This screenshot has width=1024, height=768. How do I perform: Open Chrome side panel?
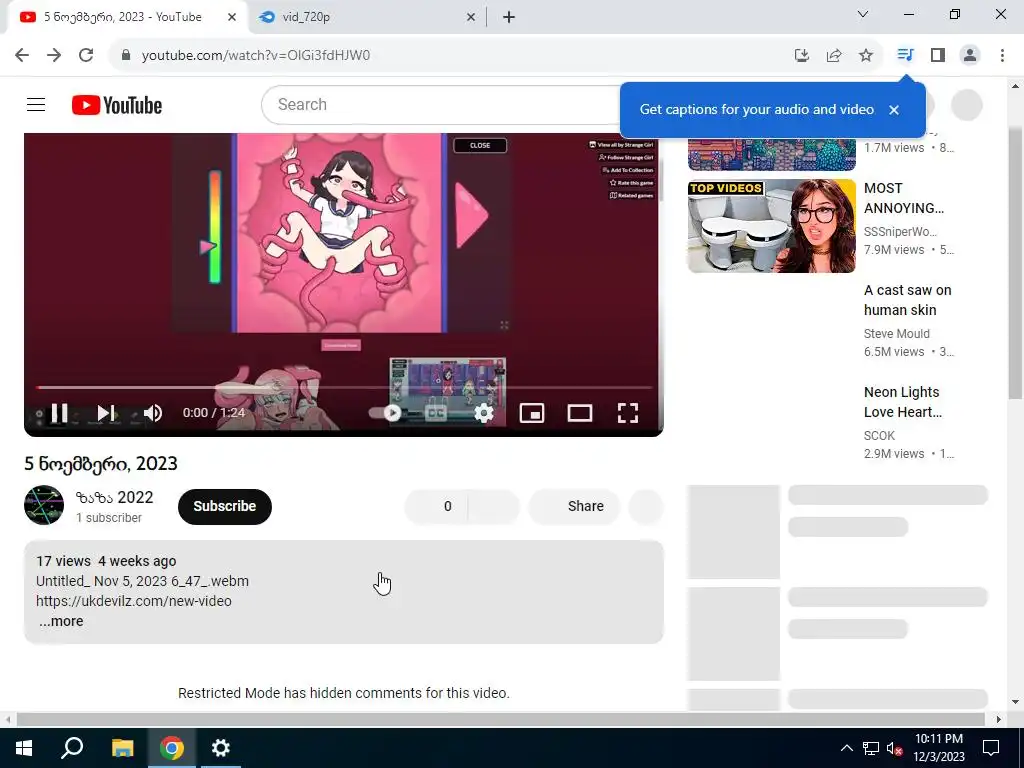pos(938,55)
